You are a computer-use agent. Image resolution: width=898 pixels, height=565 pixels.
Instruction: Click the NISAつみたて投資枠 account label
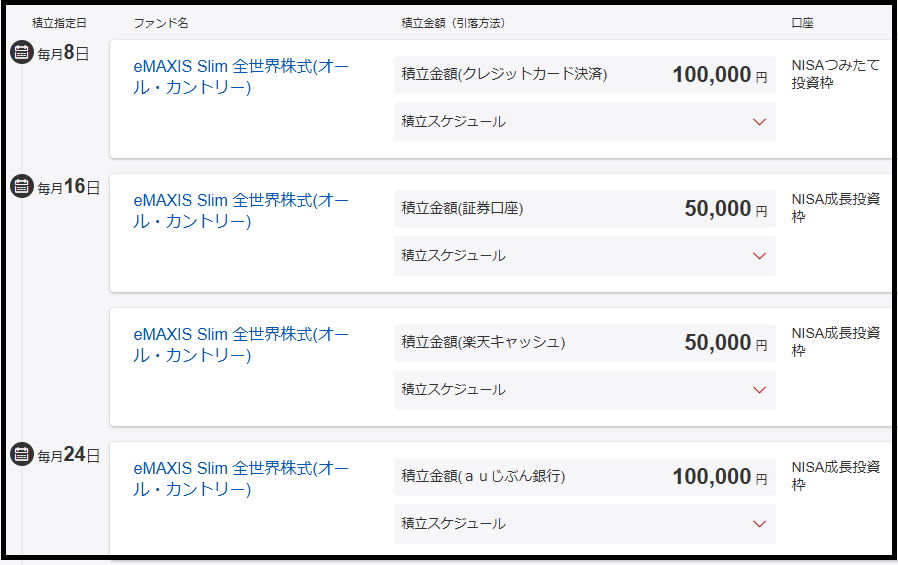pos(835,74)
